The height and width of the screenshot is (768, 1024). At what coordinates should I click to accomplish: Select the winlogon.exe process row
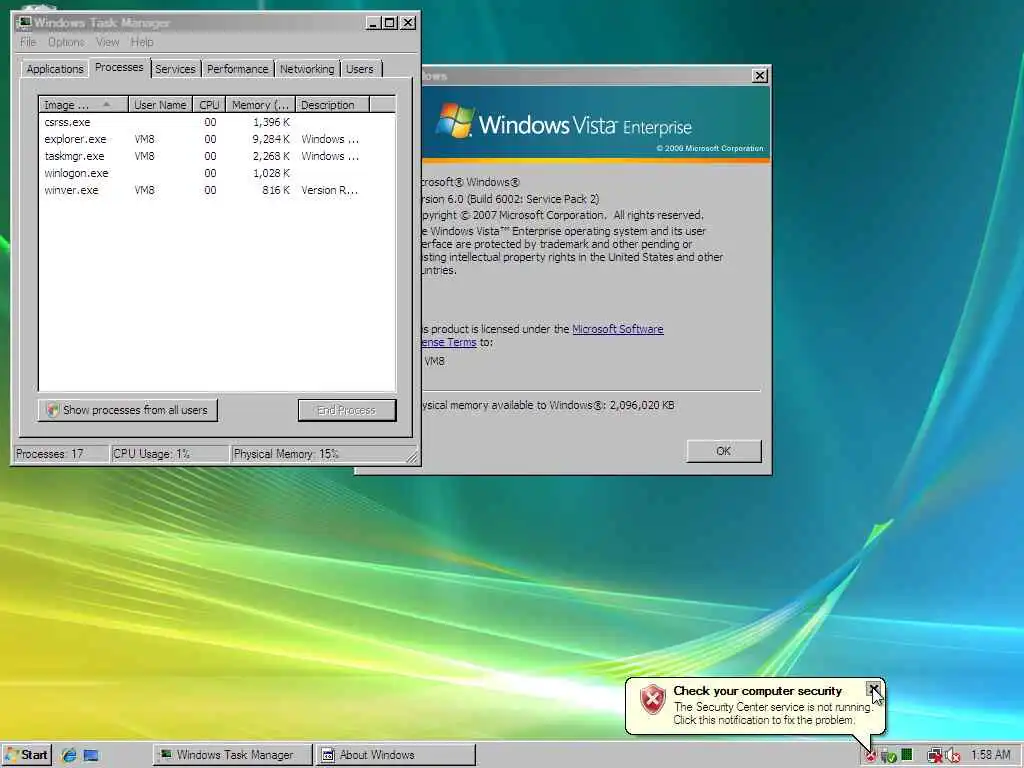217,173
